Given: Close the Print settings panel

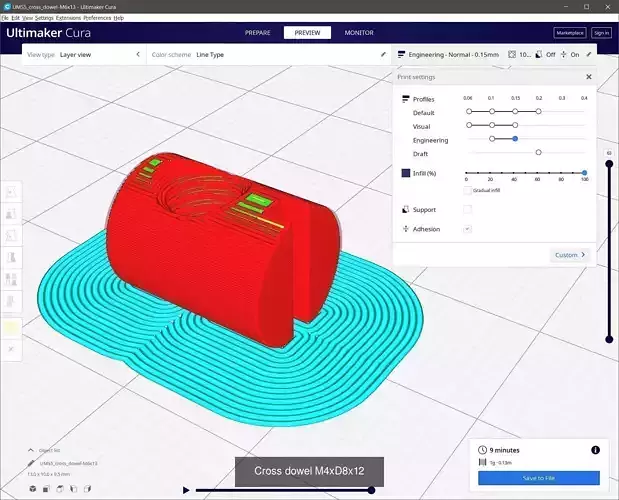Looking at the screenshot, I should (589, 77).
